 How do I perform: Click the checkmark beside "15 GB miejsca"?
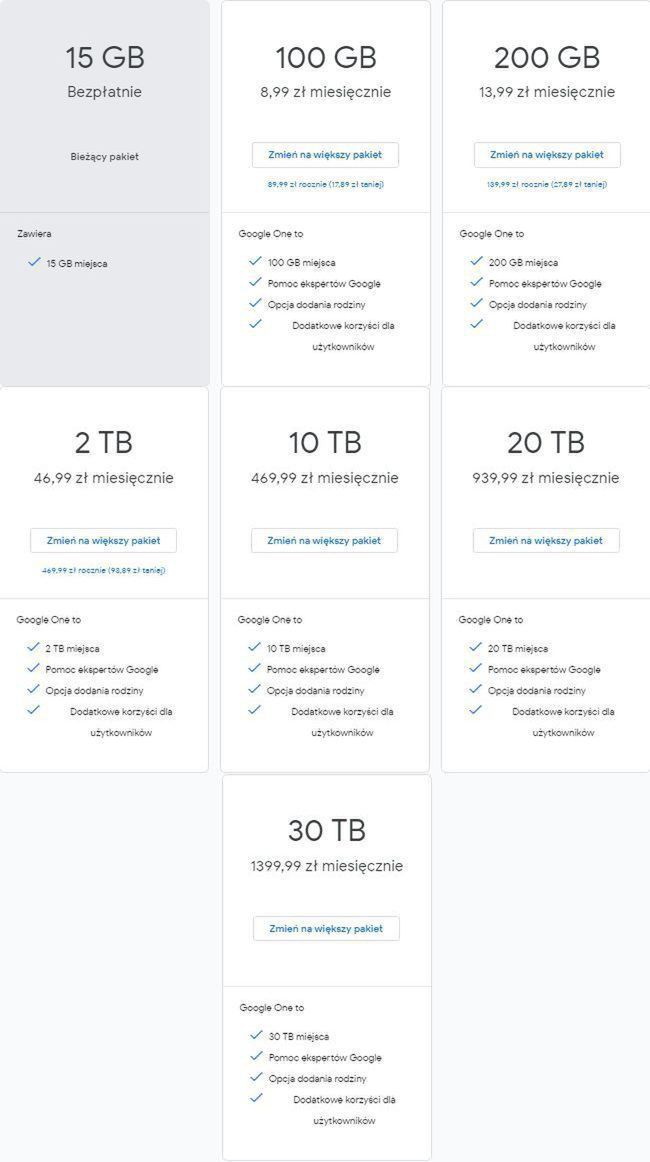tap(35, 262)
